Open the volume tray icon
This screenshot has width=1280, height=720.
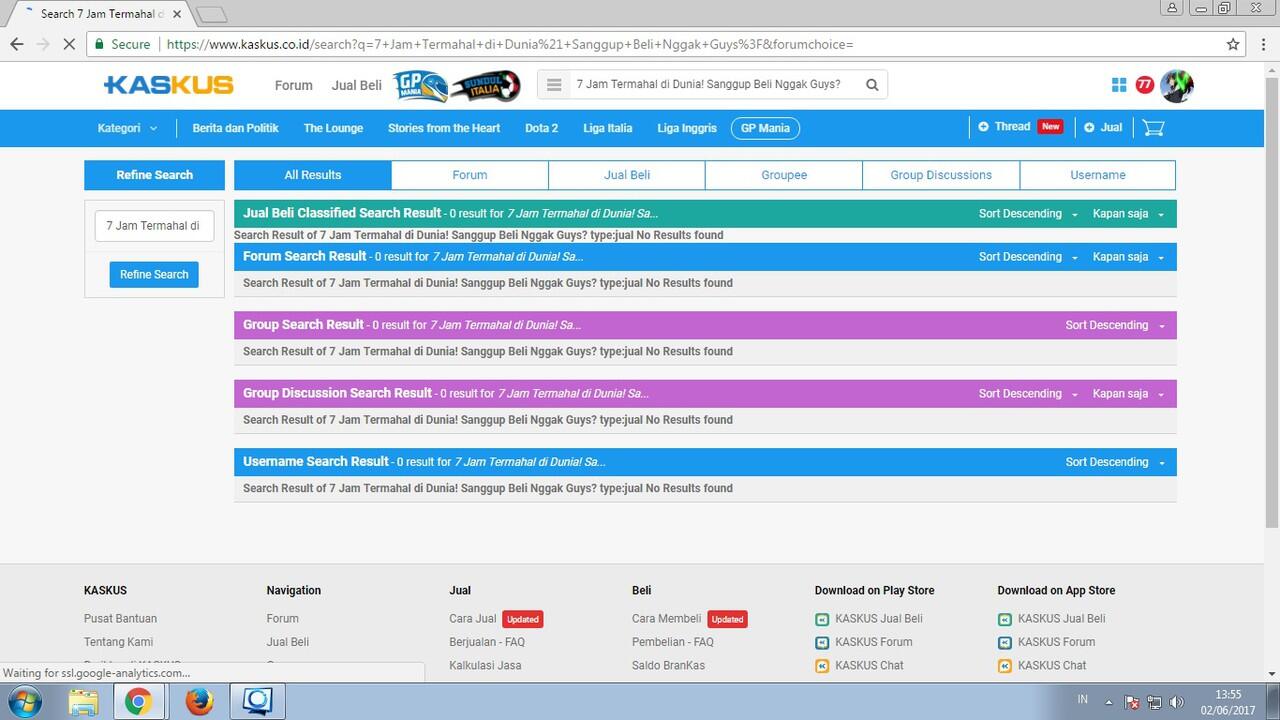(x=1176, y=702)
